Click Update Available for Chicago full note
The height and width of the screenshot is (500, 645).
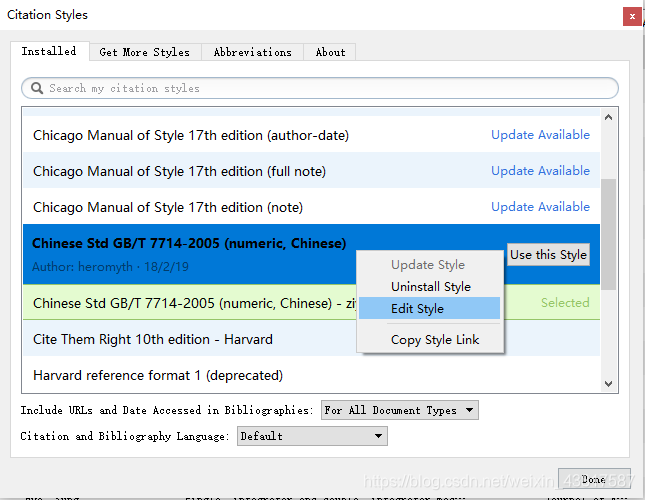[540, 171]
